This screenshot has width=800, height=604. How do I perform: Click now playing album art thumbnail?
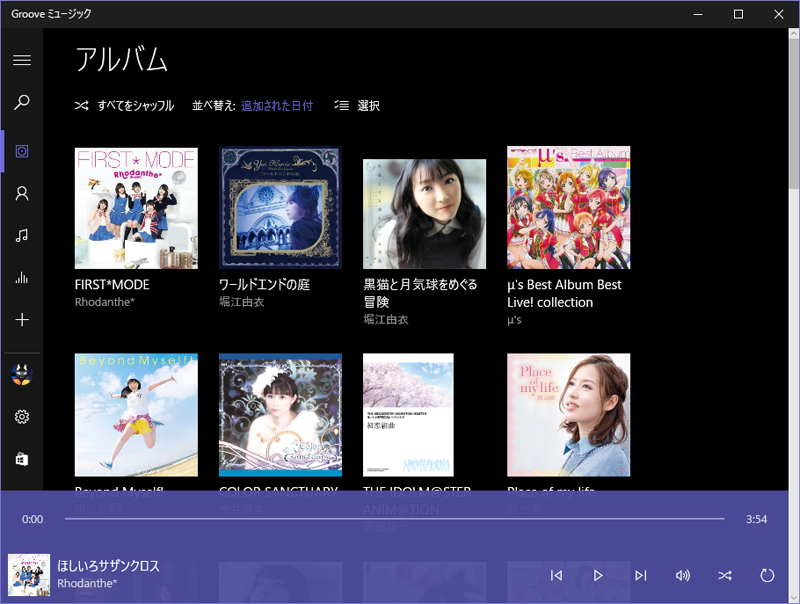tap(29, 575)
